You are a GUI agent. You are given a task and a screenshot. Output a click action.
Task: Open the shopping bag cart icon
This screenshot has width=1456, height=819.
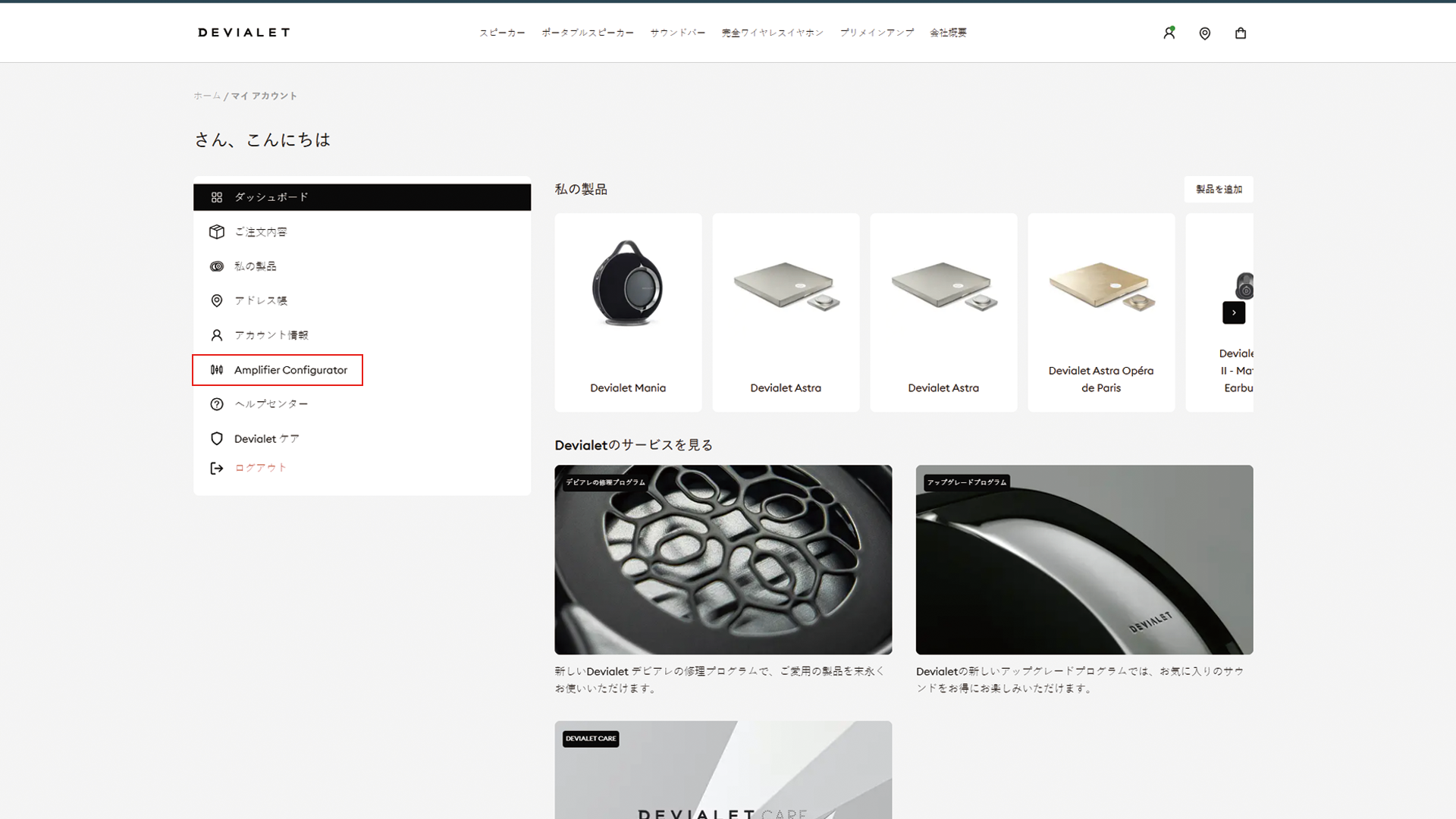coord(1241,33)
